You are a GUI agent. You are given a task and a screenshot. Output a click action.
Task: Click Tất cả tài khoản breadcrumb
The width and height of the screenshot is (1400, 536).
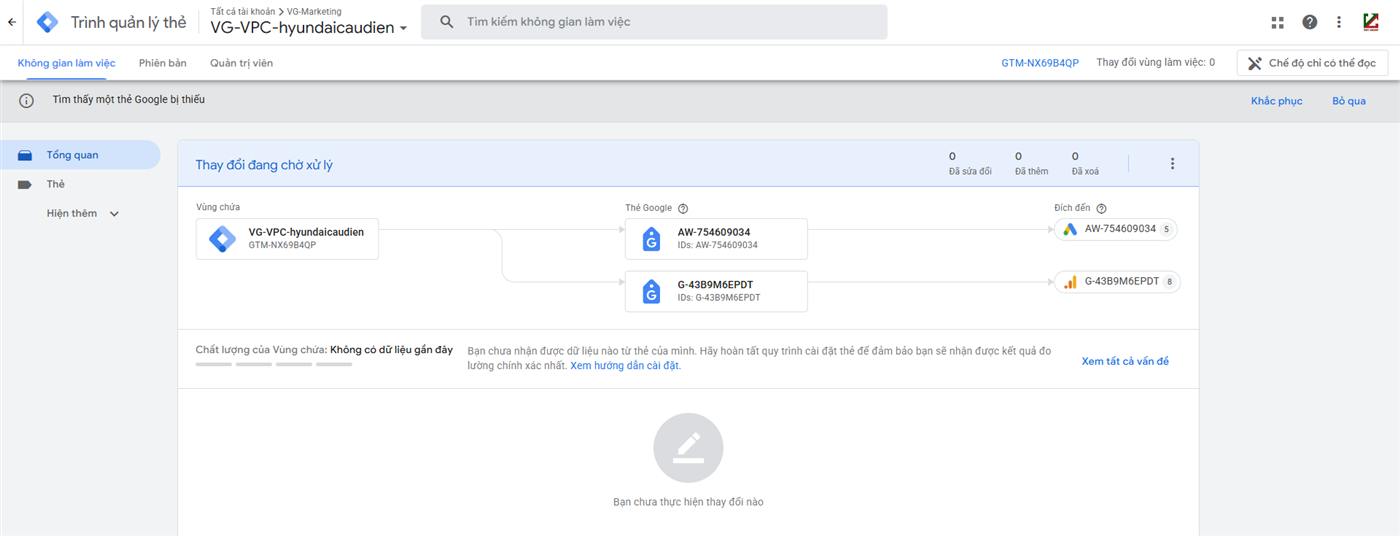coord(243,11)
